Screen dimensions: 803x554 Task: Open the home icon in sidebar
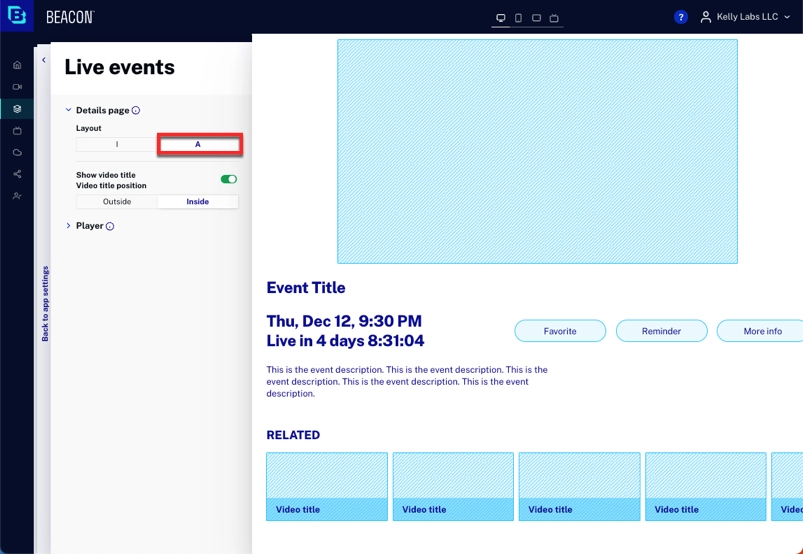pyautogui.click(x=17, y=65)
